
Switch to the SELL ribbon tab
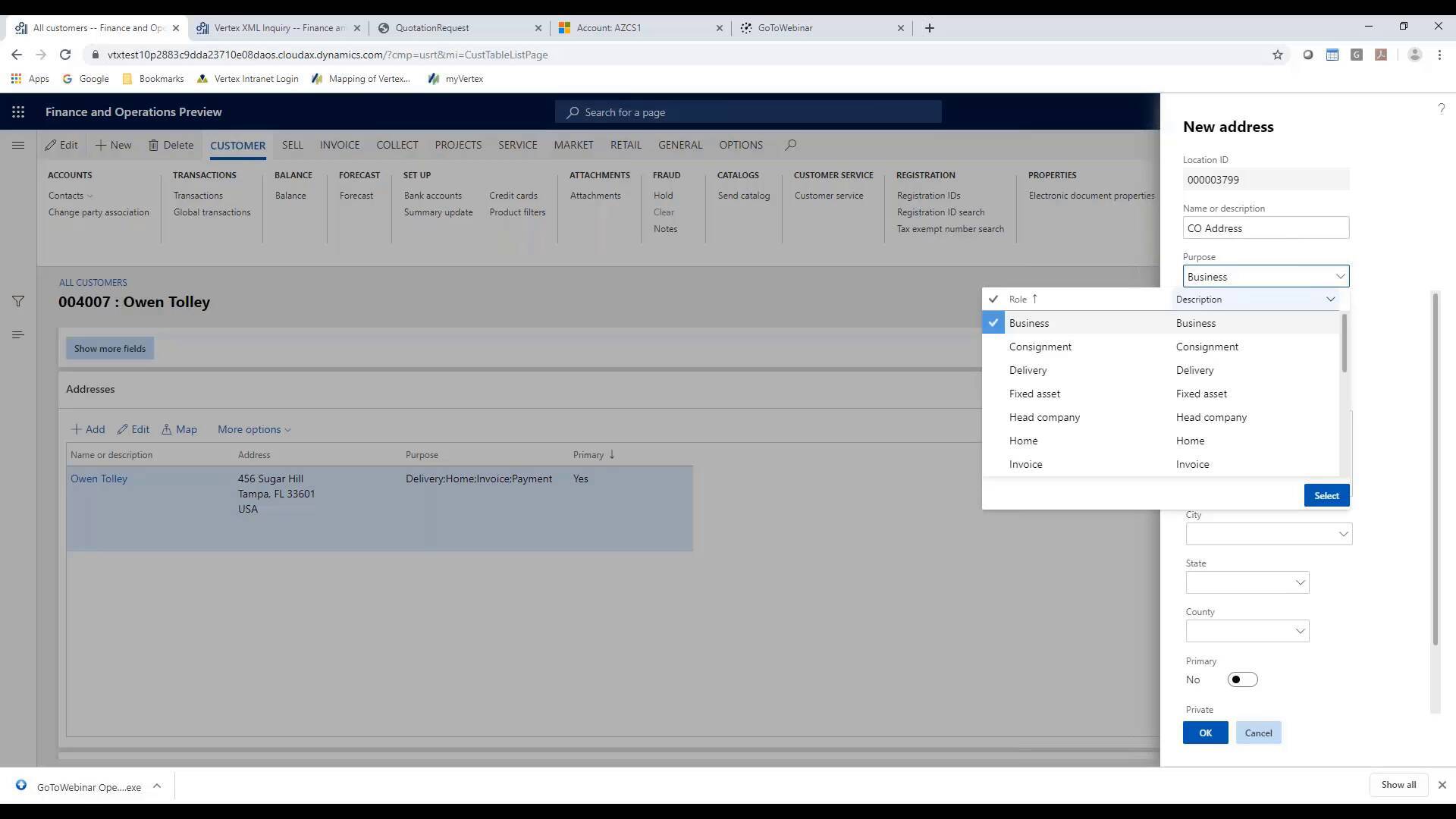(292, 145)
